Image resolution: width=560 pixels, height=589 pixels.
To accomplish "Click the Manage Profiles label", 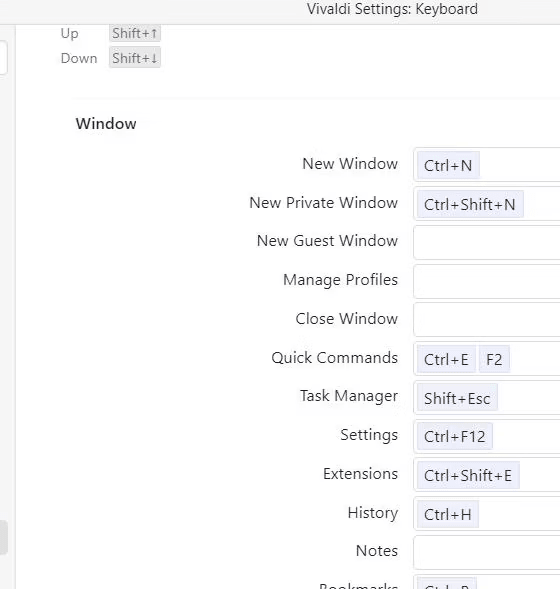I will coord(340,280).
